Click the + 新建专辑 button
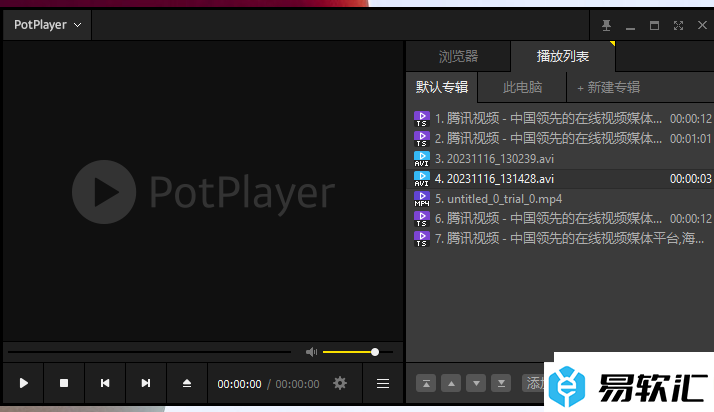This screenshot has height=412, width=714. point(608,88)
